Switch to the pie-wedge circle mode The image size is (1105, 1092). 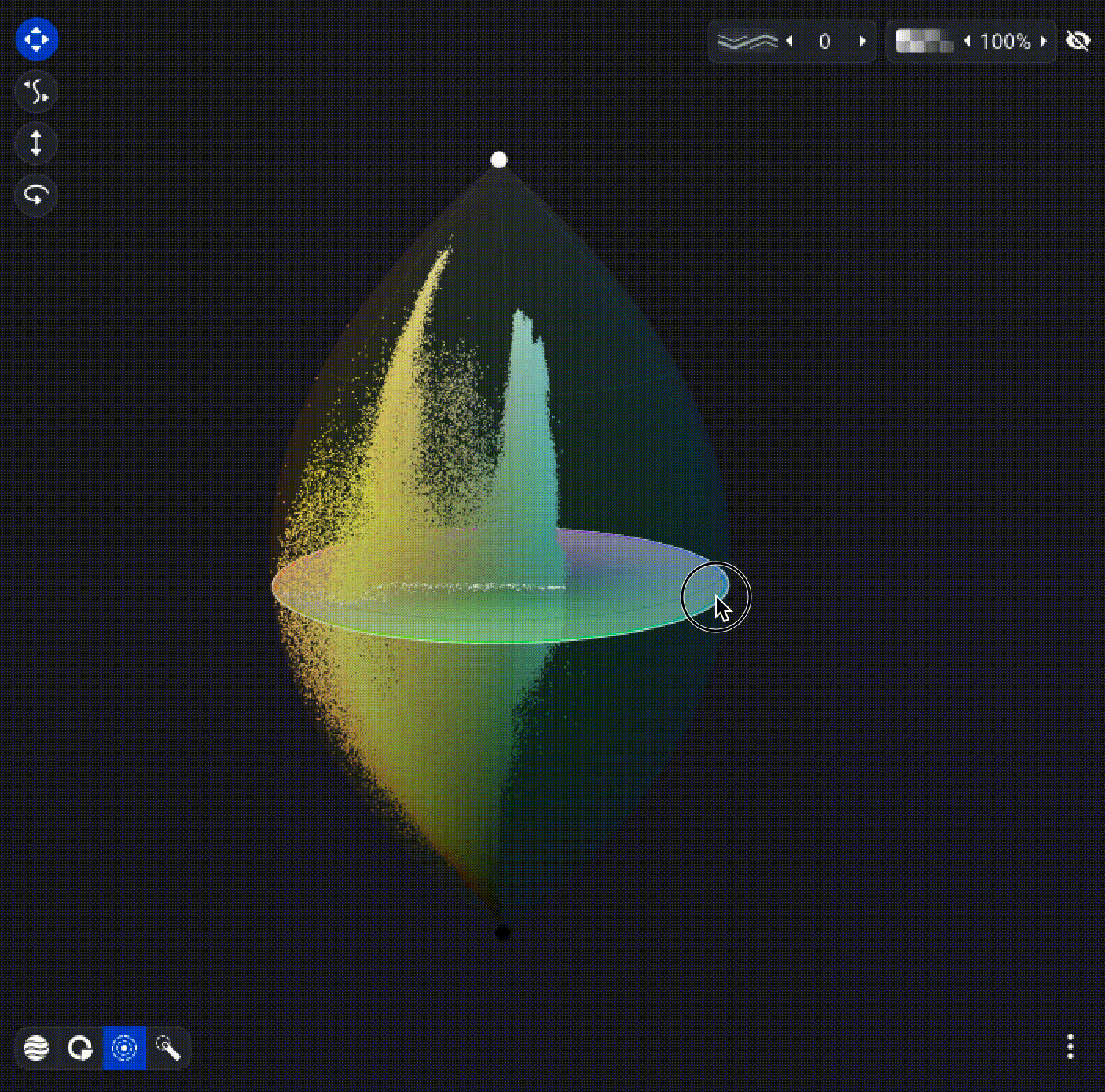click(x=80, y=1047)
